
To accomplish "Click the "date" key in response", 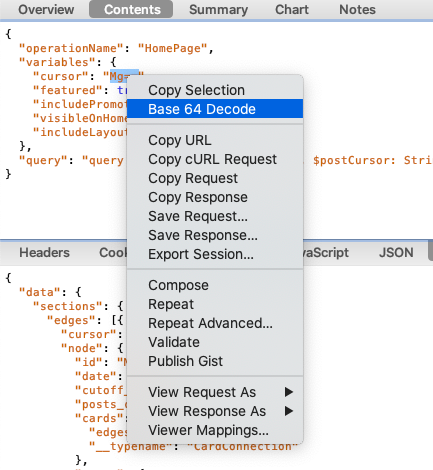I will (x=96, y=376).
